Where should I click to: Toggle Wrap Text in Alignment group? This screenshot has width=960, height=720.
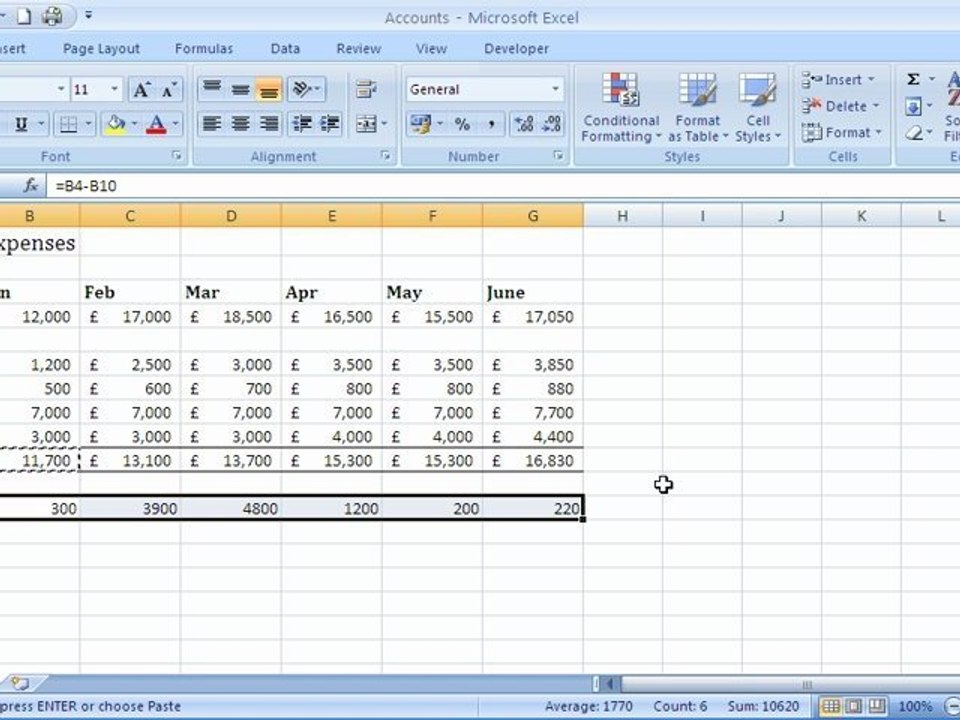[366, 89]
